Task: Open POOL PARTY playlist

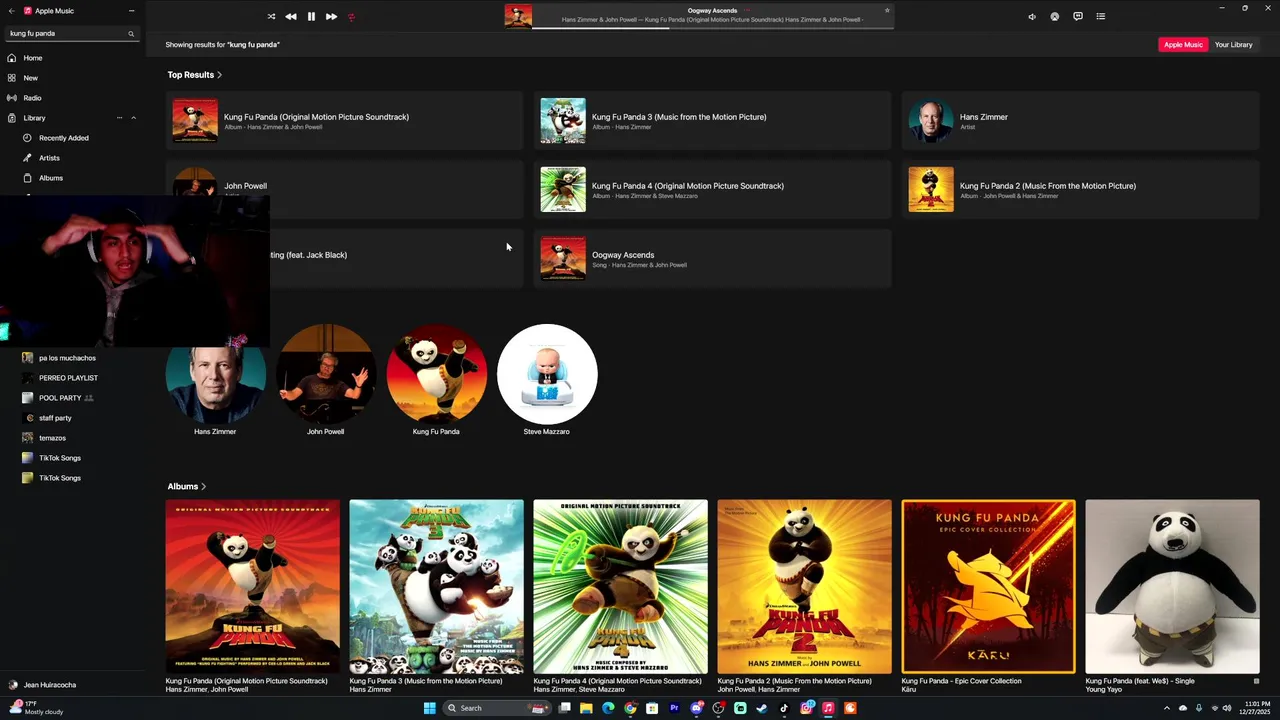Action: click(60, 398)
